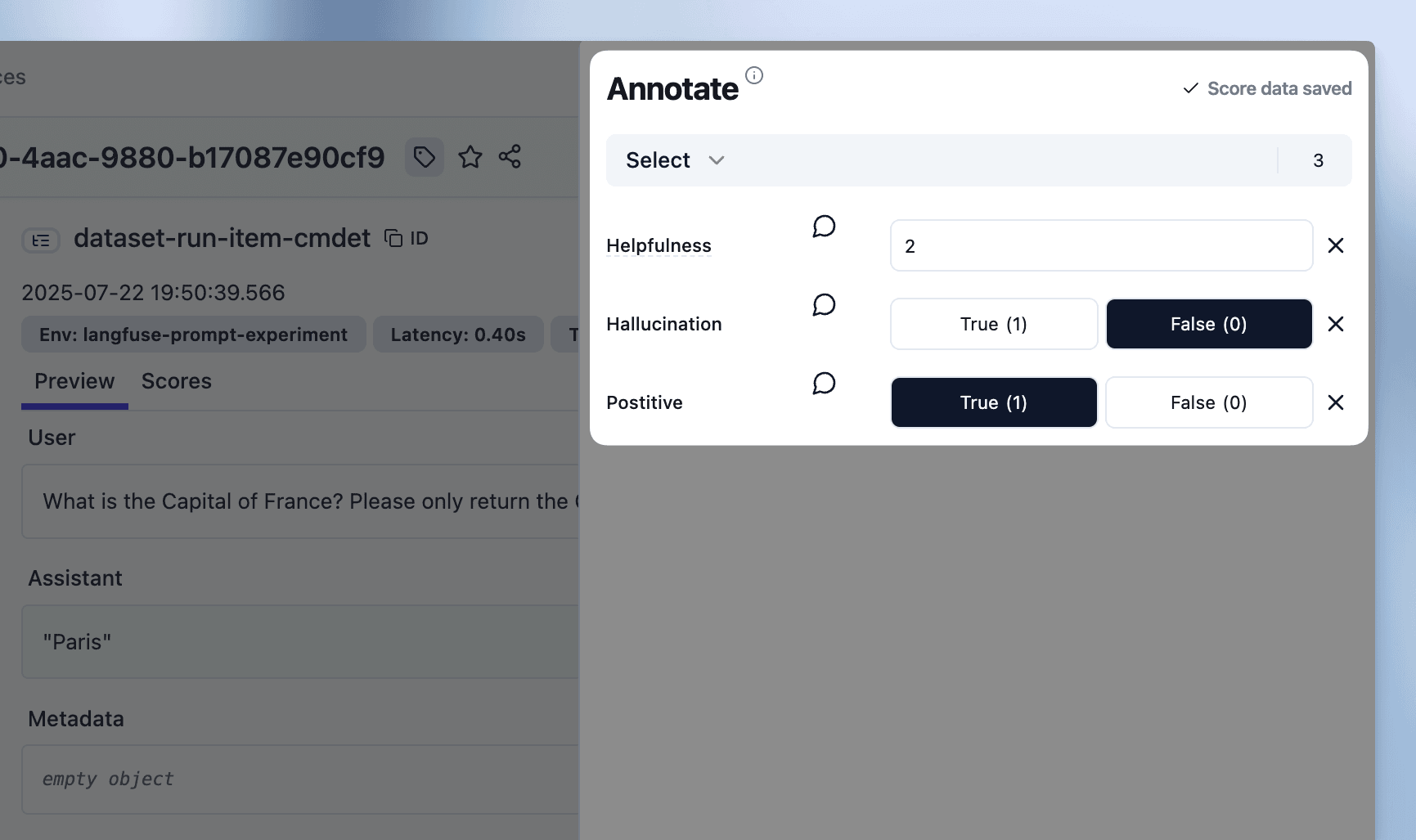Screen dimensions: 1416x840
Task: Star this trace using the star icon
Action: 470,157
